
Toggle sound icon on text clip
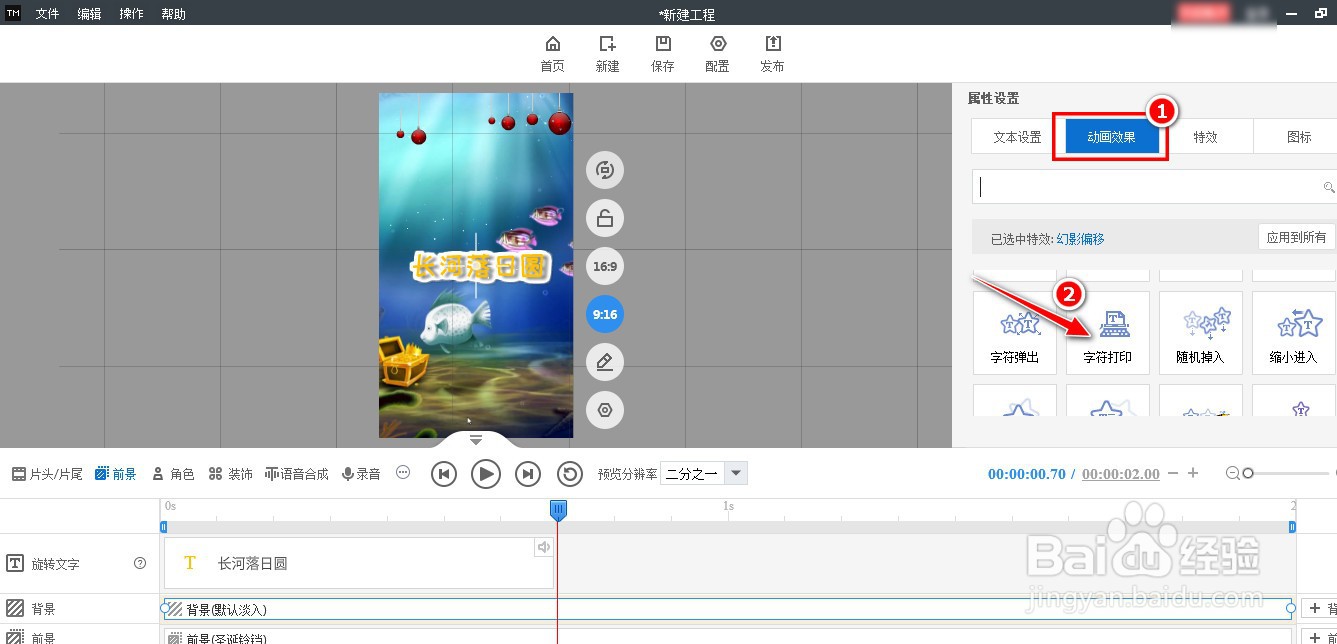pos(543,547)
